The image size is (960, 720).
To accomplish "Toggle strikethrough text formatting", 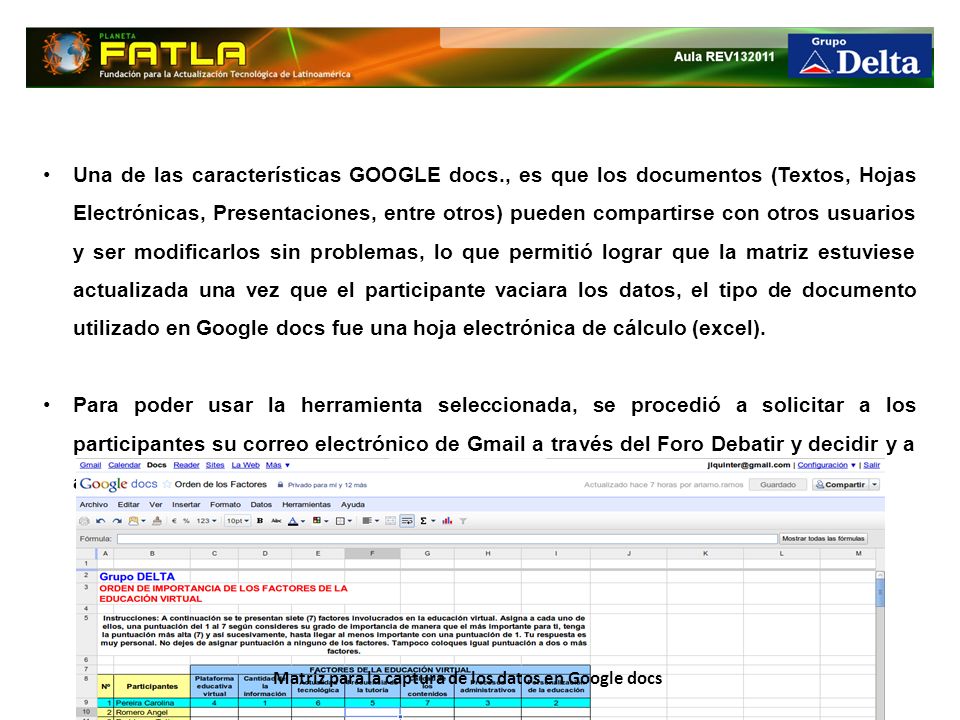I will 276,521.
